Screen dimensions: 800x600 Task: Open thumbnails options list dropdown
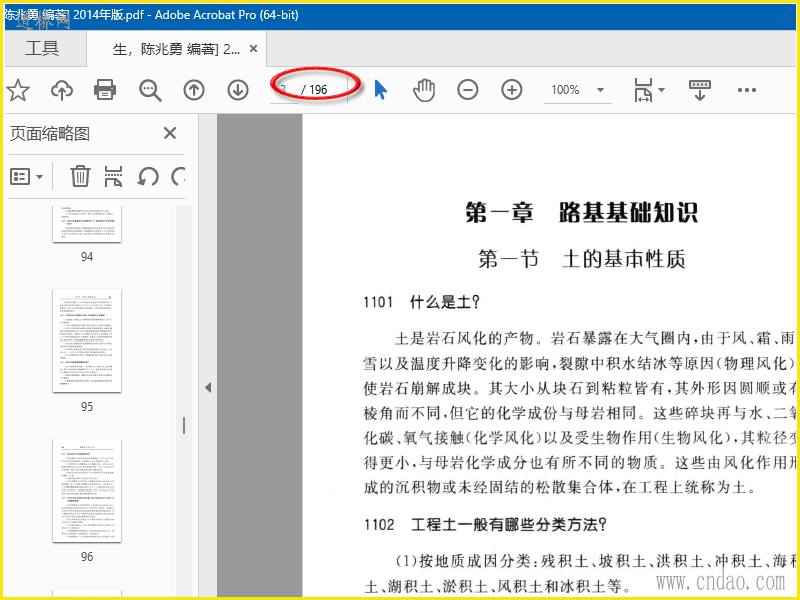click(x=27, y=177)
